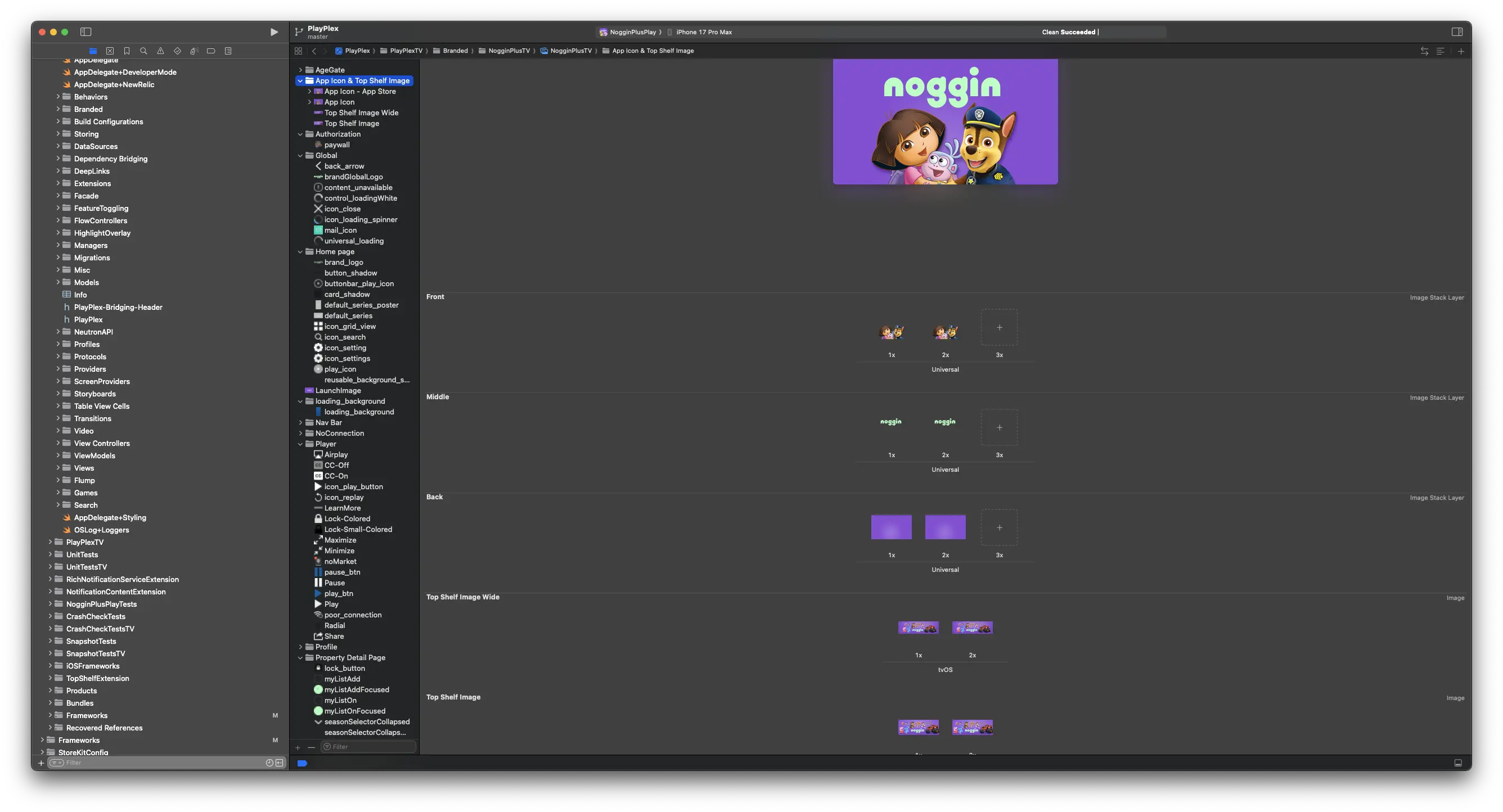Click the empty 3x slot in Front stack
The width and height of the screenshot is (1503, 812).
point(999,327)
